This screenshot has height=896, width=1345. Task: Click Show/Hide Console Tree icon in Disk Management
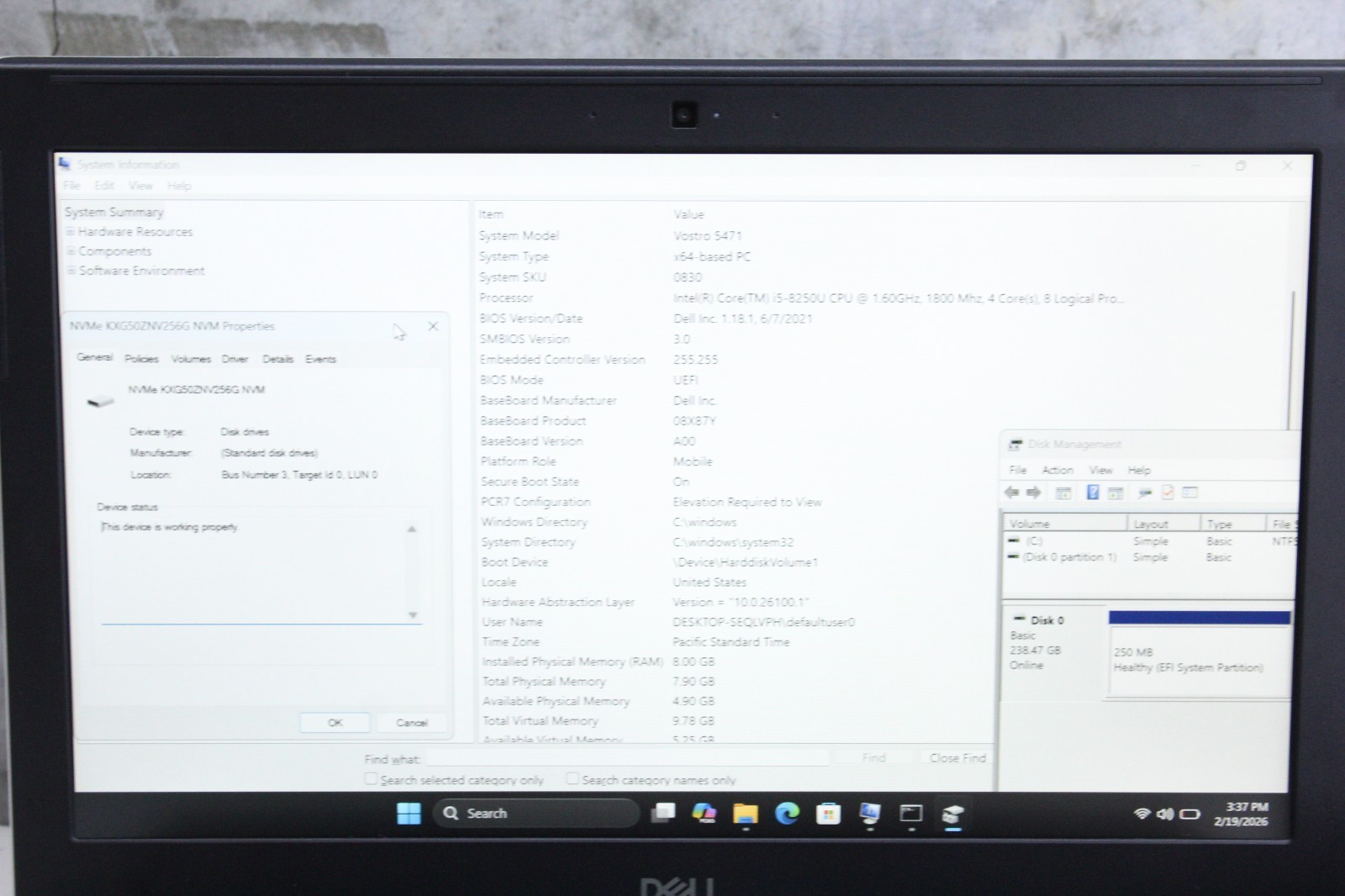pyautogui.click(x=1063, y=493)
